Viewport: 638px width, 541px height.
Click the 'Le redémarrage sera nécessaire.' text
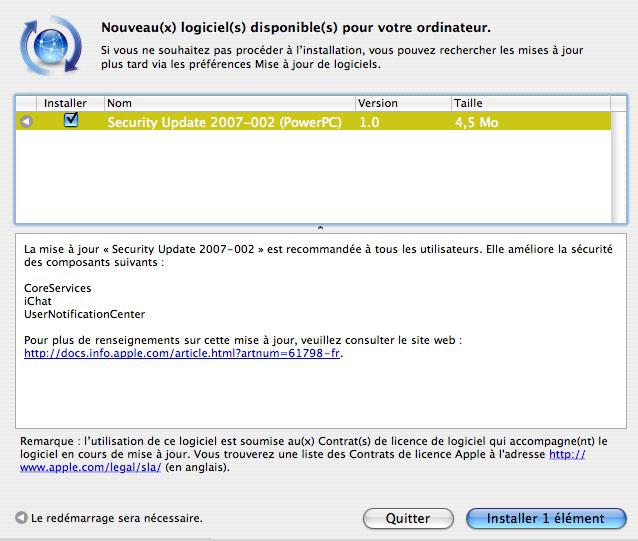pos(117,518)
